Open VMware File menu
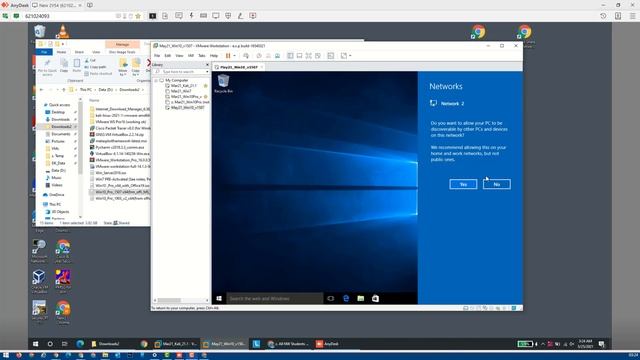 pos(157,56)
